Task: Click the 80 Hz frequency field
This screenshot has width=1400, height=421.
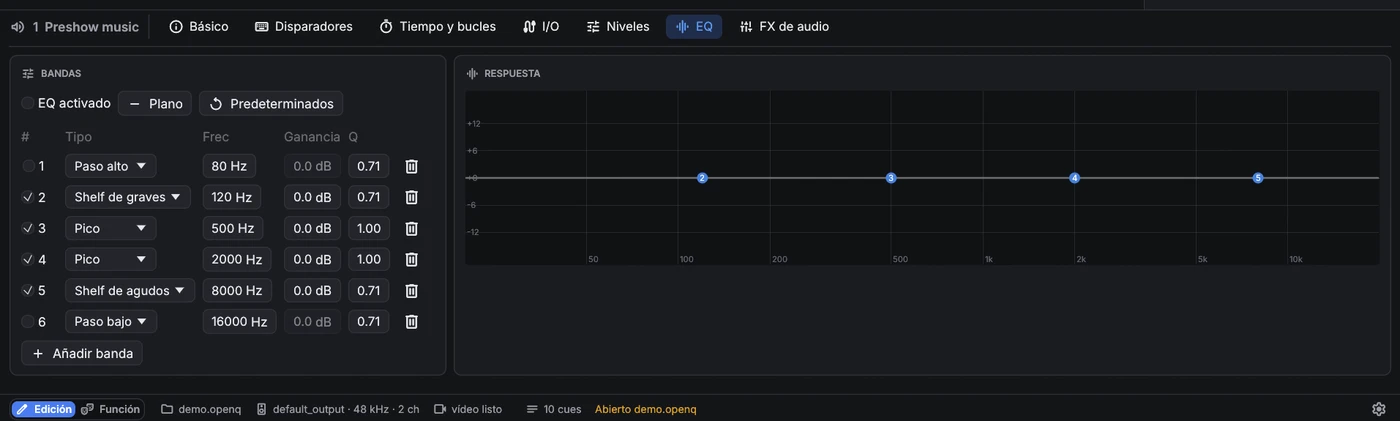Action: click(x=229, y=166)
